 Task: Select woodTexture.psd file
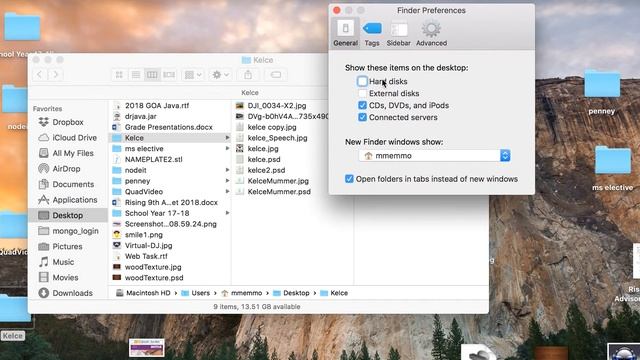(x=154, y=278)
